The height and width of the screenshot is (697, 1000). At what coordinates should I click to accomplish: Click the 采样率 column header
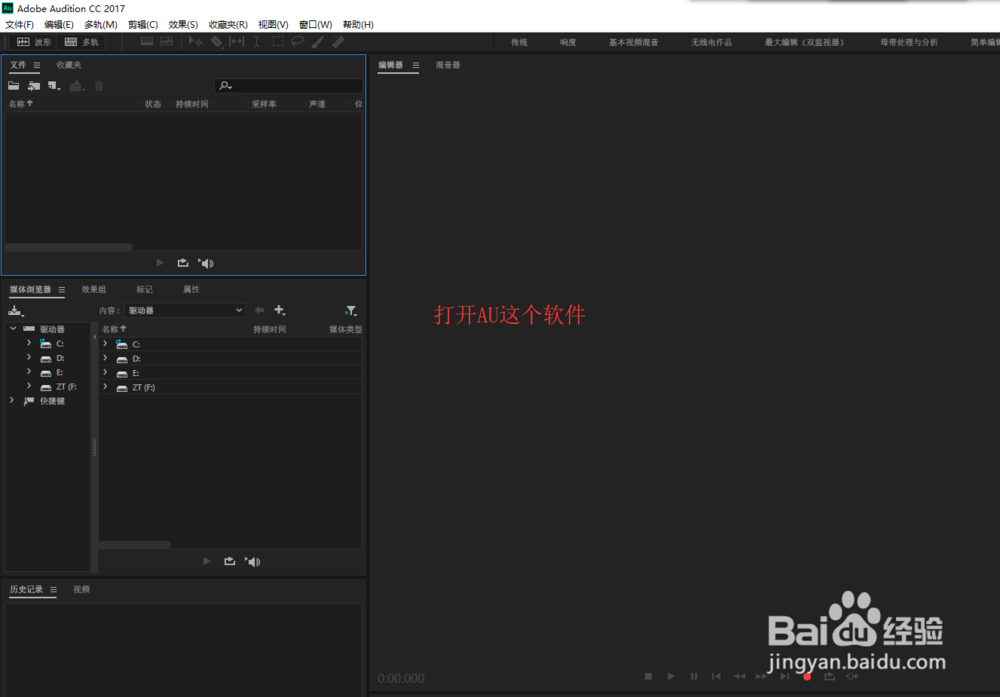coord(264,104)
